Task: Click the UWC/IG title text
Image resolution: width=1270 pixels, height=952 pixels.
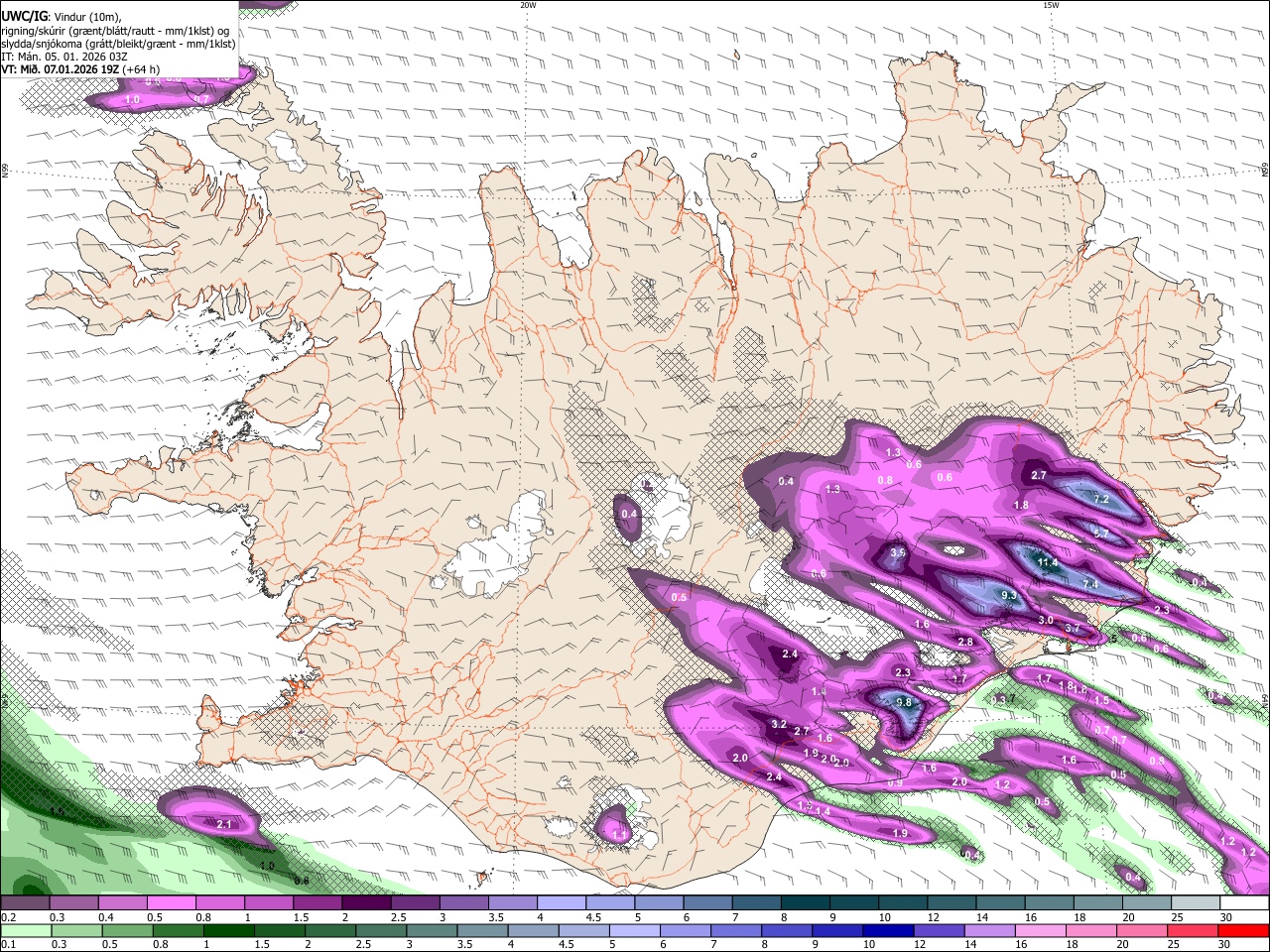Action: point(24,17)
